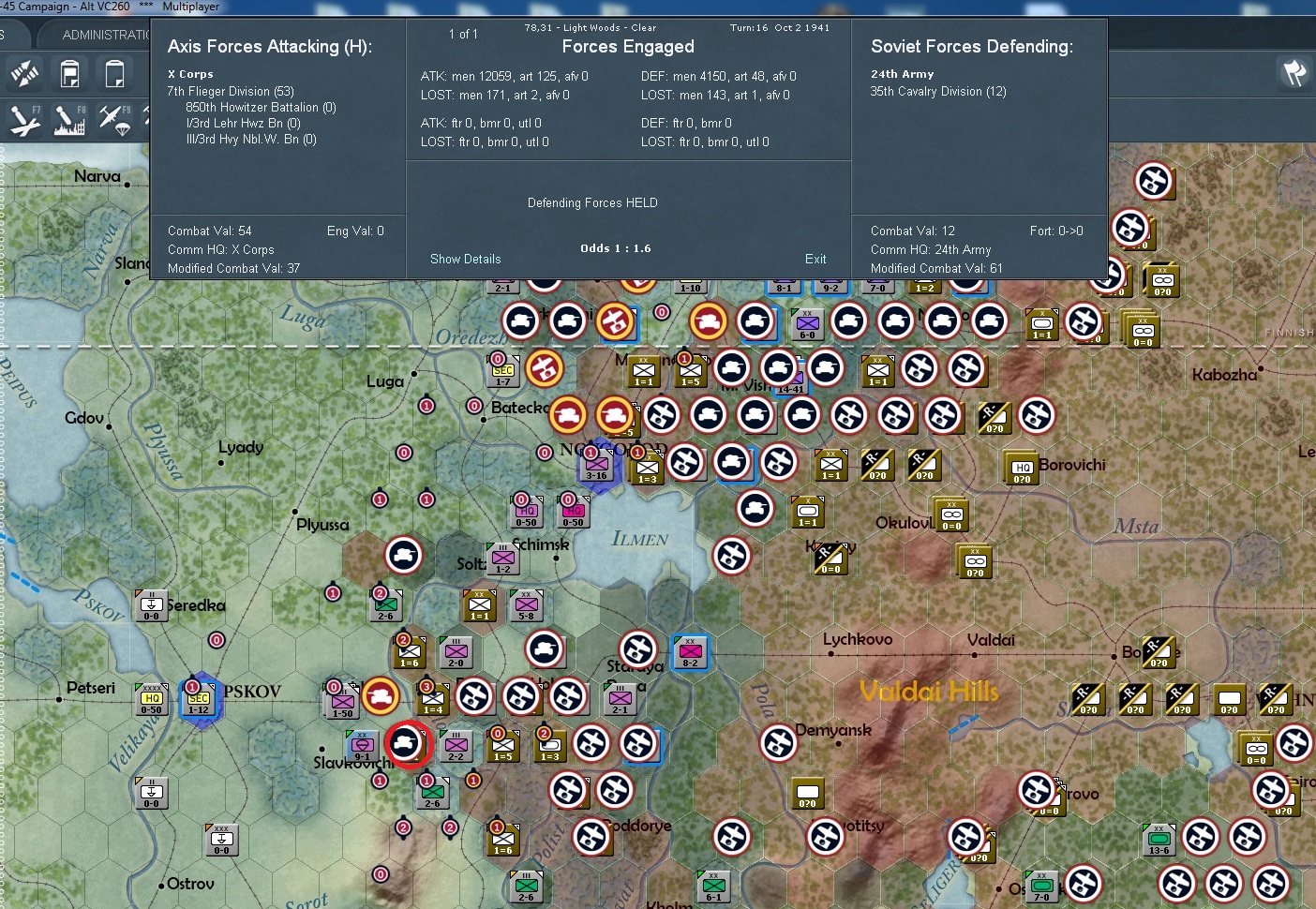Select the 1-50 unit east of Pskov
This screenshot has height=909, width=1316.
(x=342, y=700)
